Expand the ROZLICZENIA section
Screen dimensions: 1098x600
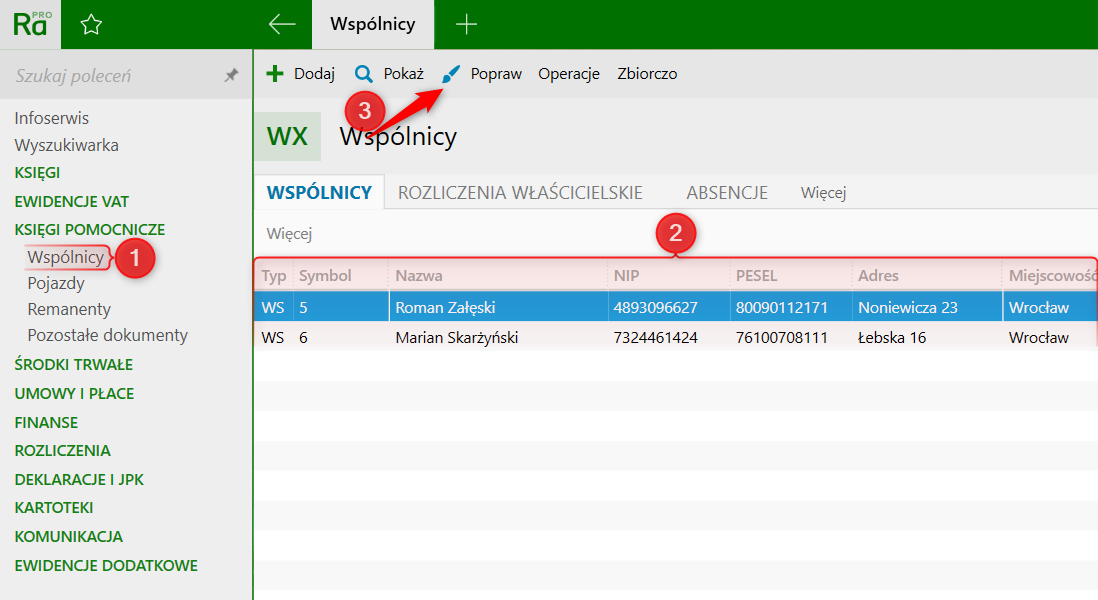pyautogui.click(x=62, y=450)
